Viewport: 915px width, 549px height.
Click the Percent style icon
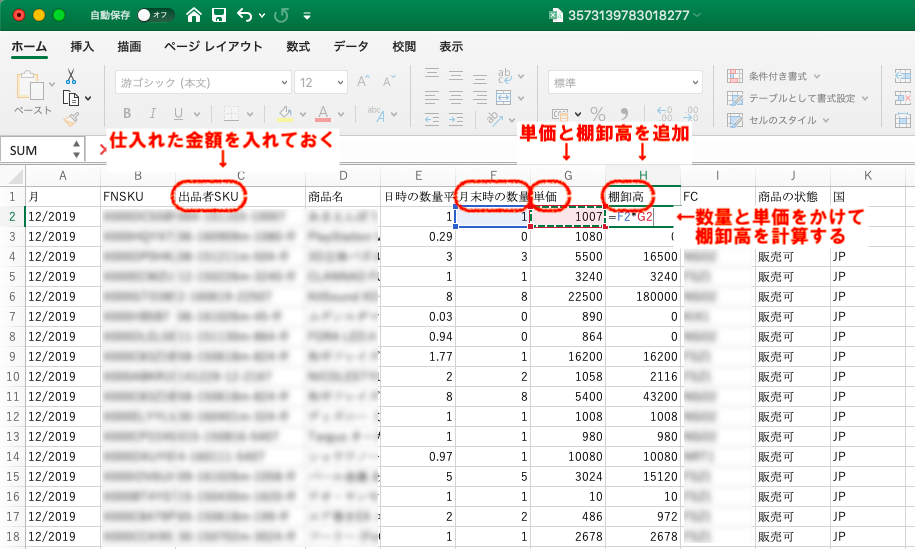(x=598, y=114)
